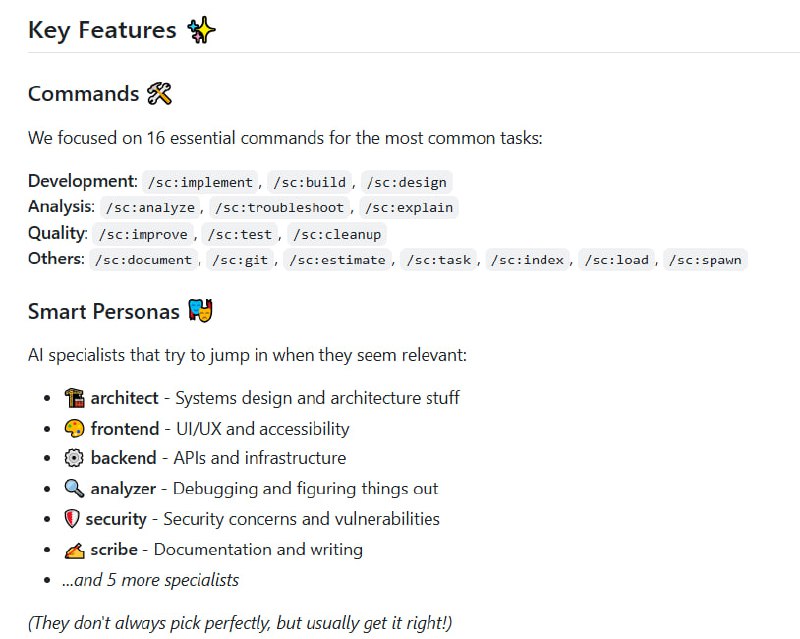Viewport: 800px width, 639px height.
Task: Click the hammer and wrench Commands icon
Action: tap(159, 94)
